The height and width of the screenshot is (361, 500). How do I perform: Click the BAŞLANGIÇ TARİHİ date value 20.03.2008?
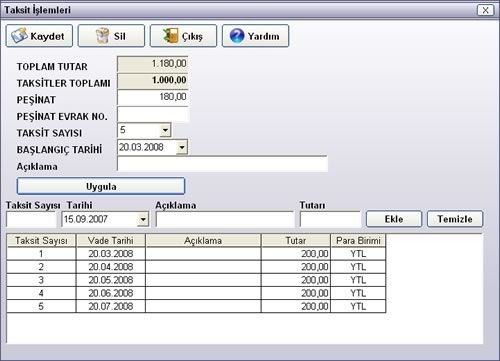pyautogui.click(x=141, y=147)
